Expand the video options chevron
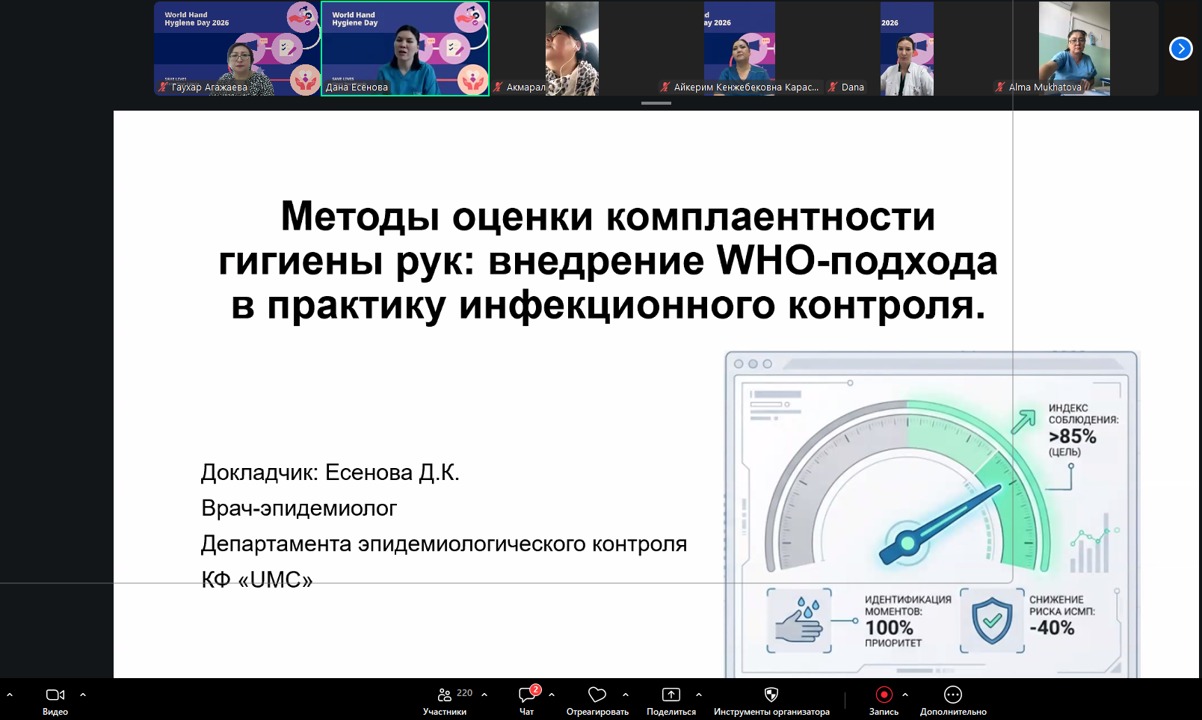This screenshot has height=720, width=1202. [x=83, y=695]
